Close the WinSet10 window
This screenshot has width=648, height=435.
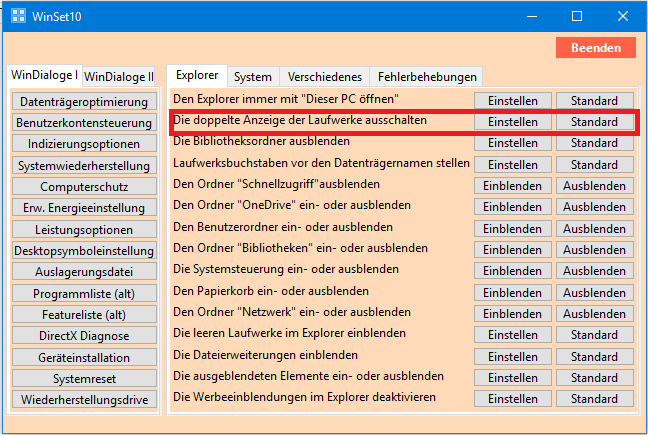point(622,17)
